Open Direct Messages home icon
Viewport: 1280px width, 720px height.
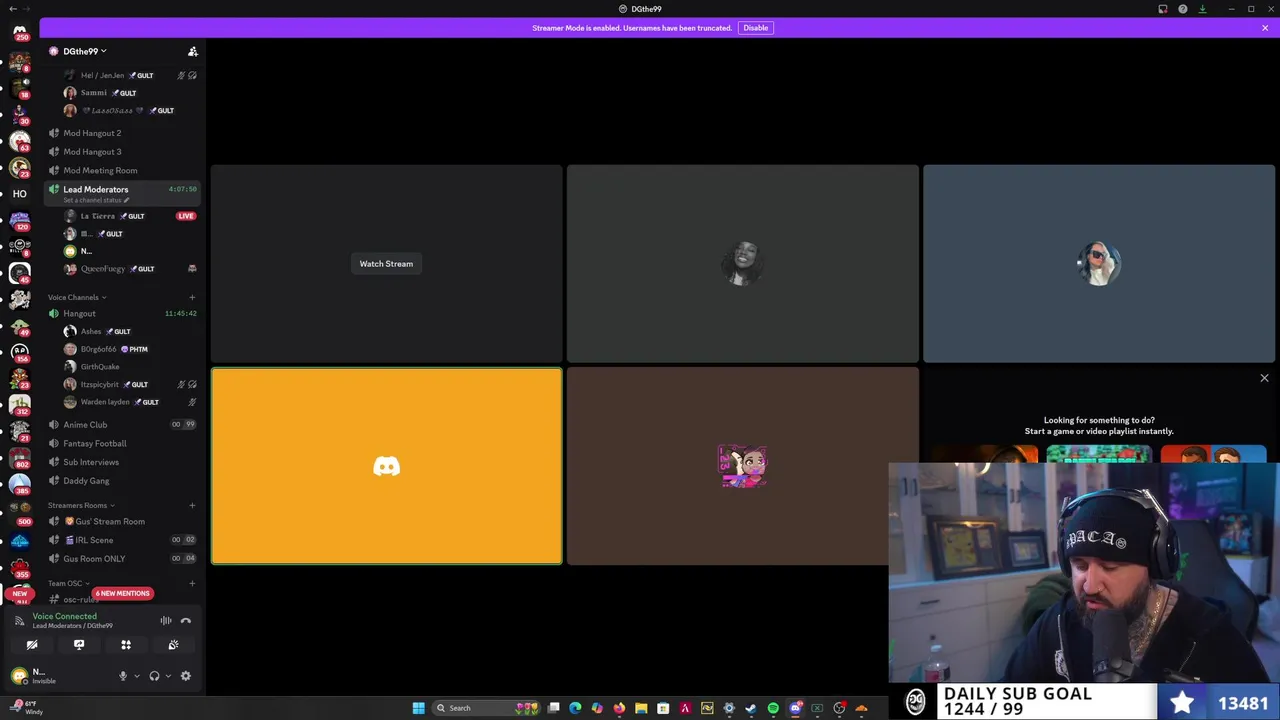[19, 33]
